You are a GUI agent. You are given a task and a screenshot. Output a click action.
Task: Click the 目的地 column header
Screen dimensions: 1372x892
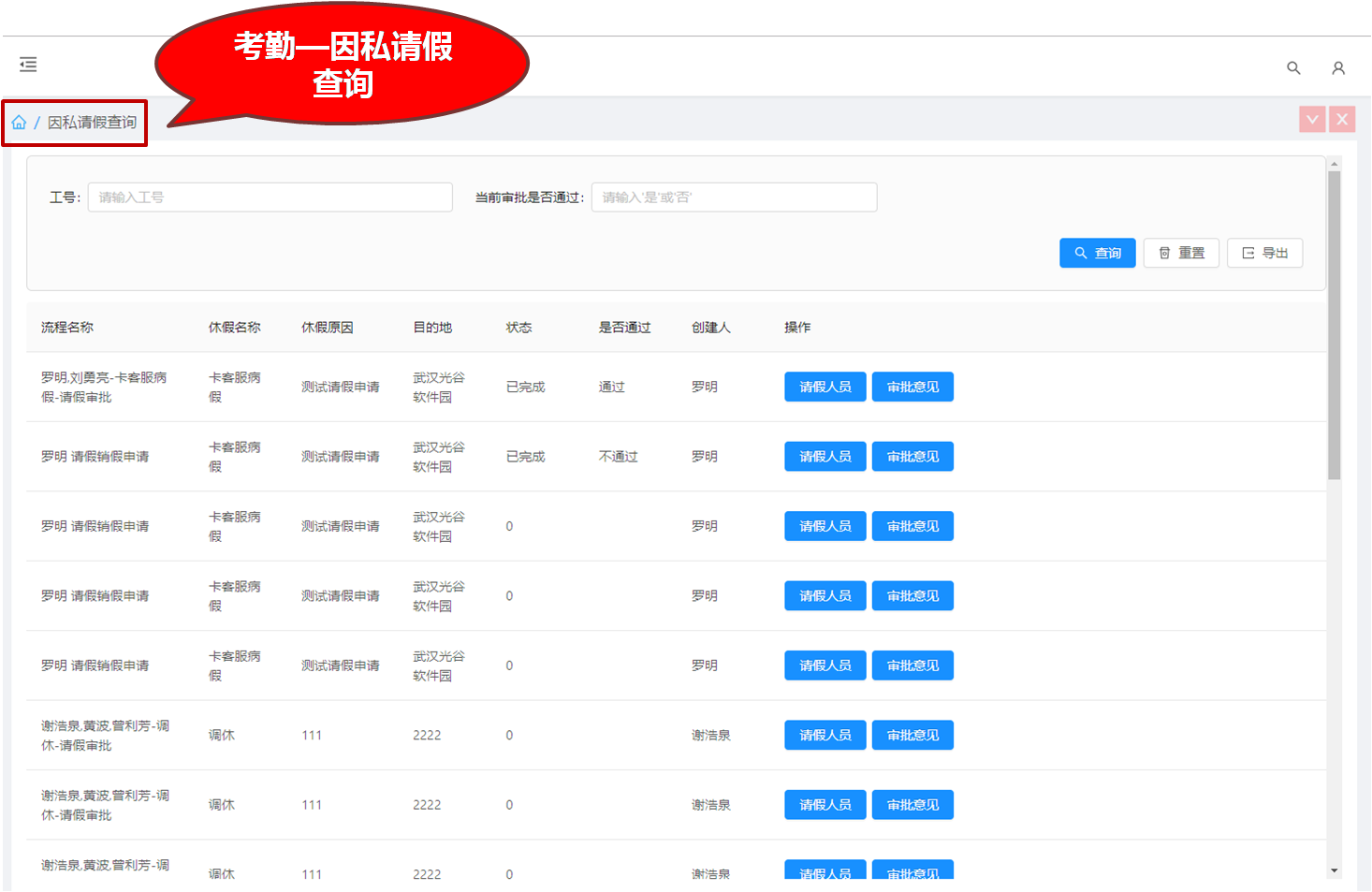click(x=432, y=328)
